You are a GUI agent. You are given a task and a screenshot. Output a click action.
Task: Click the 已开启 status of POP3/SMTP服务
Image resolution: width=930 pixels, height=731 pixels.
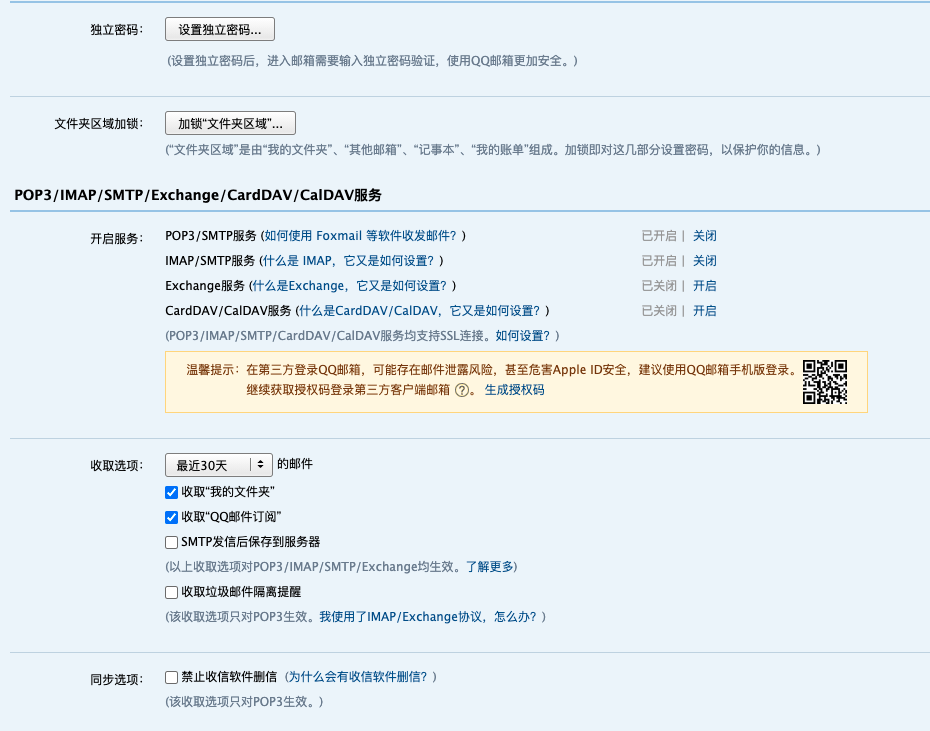point(659,236)
